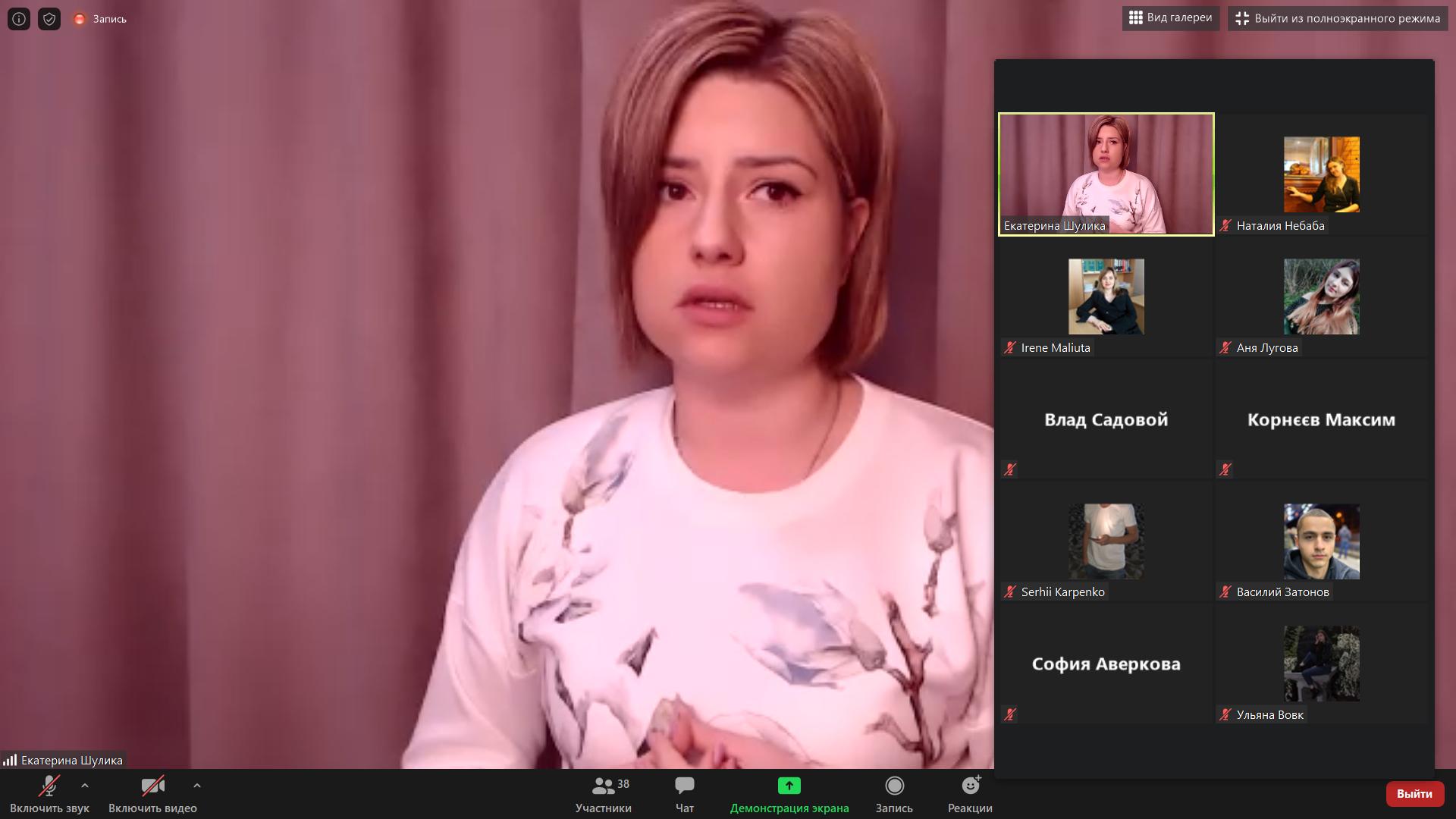The width and height of the screenshot is (1456, 819).
Task: Click the Василий Затонов name label
Action: [x=1282, y=591]
